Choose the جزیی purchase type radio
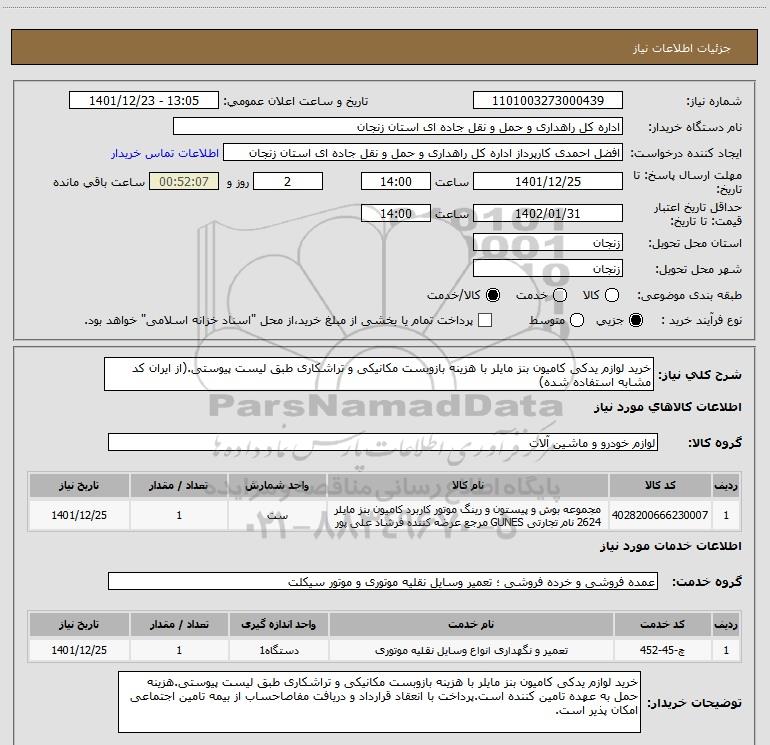The image size is (770, 745). click(635, 320)
